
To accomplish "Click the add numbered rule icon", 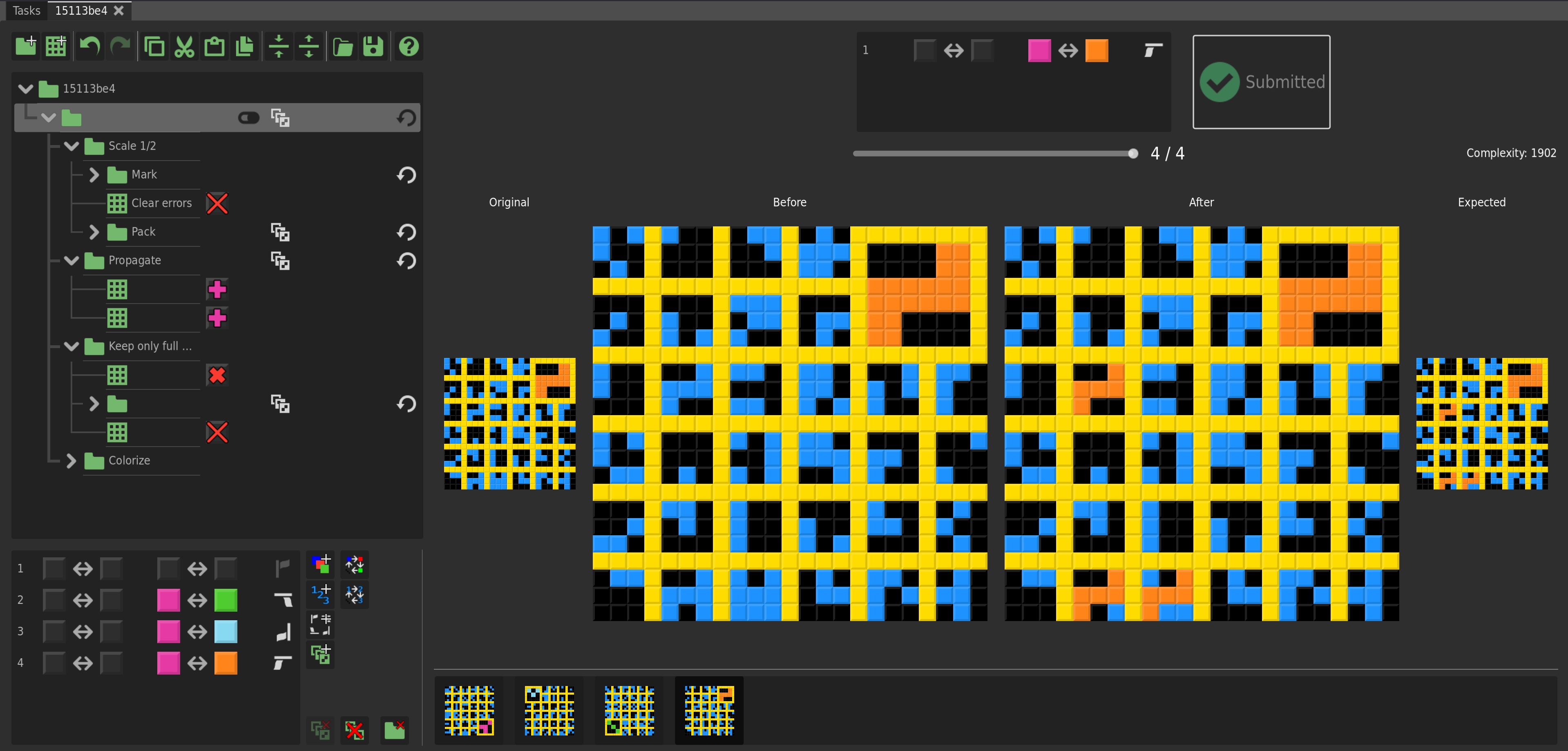I will (321, 594).
